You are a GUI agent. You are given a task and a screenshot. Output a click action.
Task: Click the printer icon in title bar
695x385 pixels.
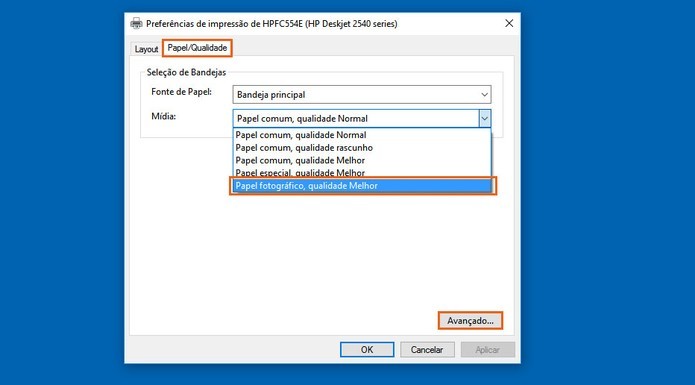point(137,23)
